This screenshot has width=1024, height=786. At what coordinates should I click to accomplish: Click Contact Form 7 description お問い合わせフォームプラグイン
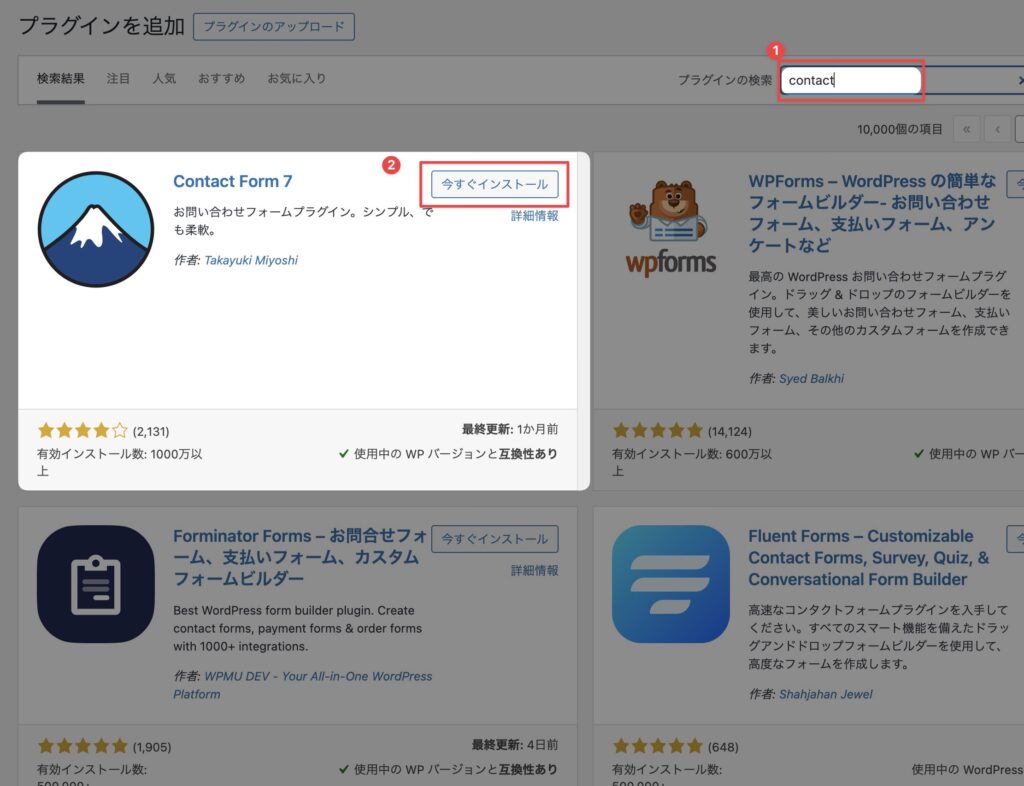pyautogui.click(x=303, y=221)
